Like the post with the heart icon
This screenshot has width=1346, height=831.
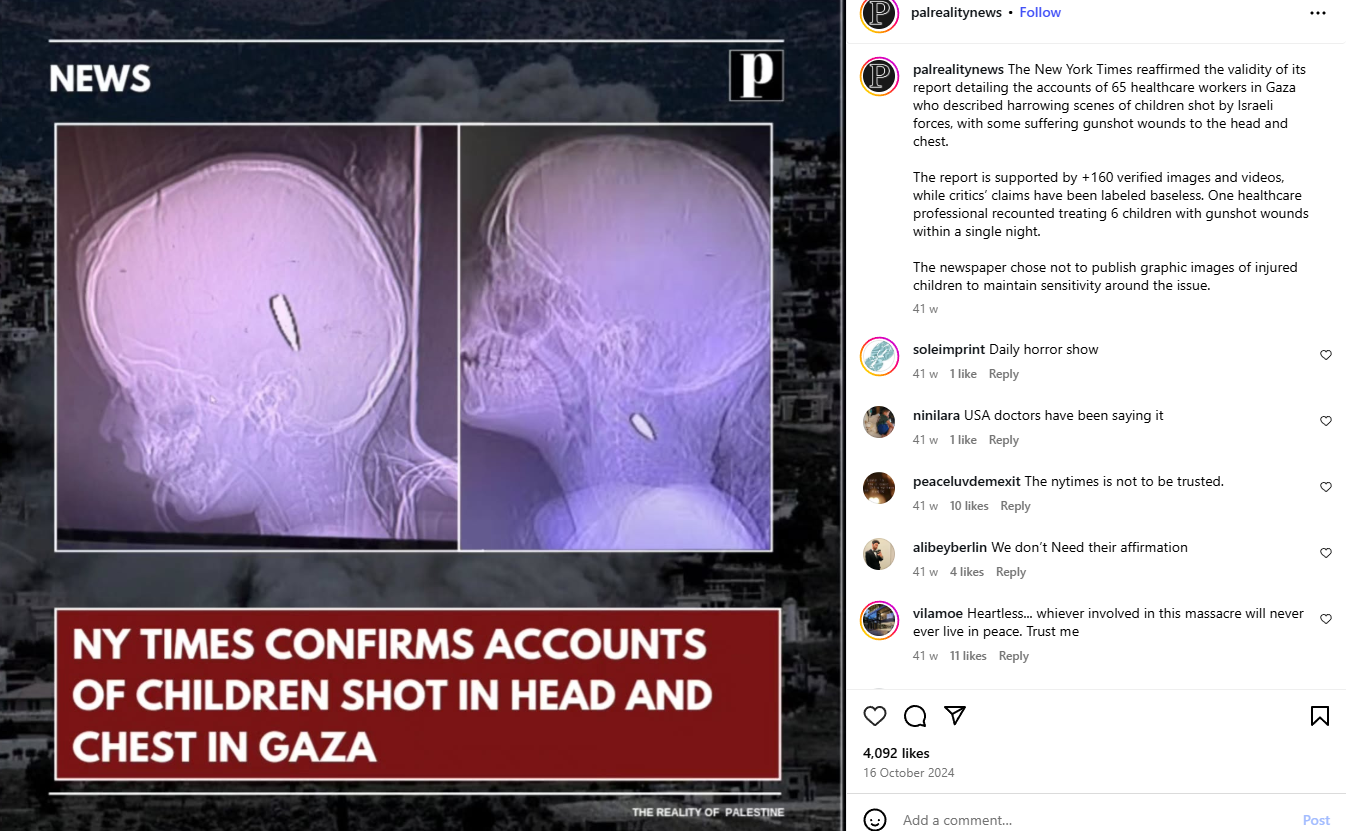[x=875, y=716]
